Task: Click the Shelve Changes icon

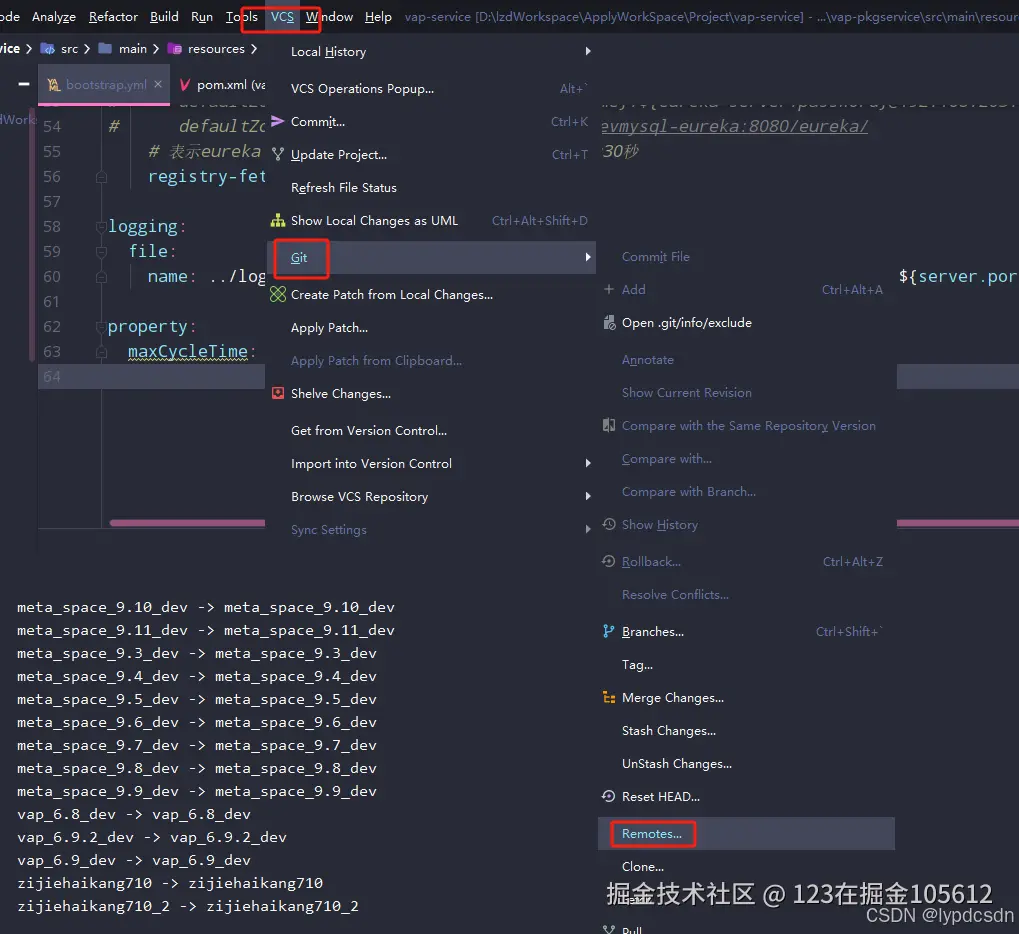Action: click(x=277, y=393)
